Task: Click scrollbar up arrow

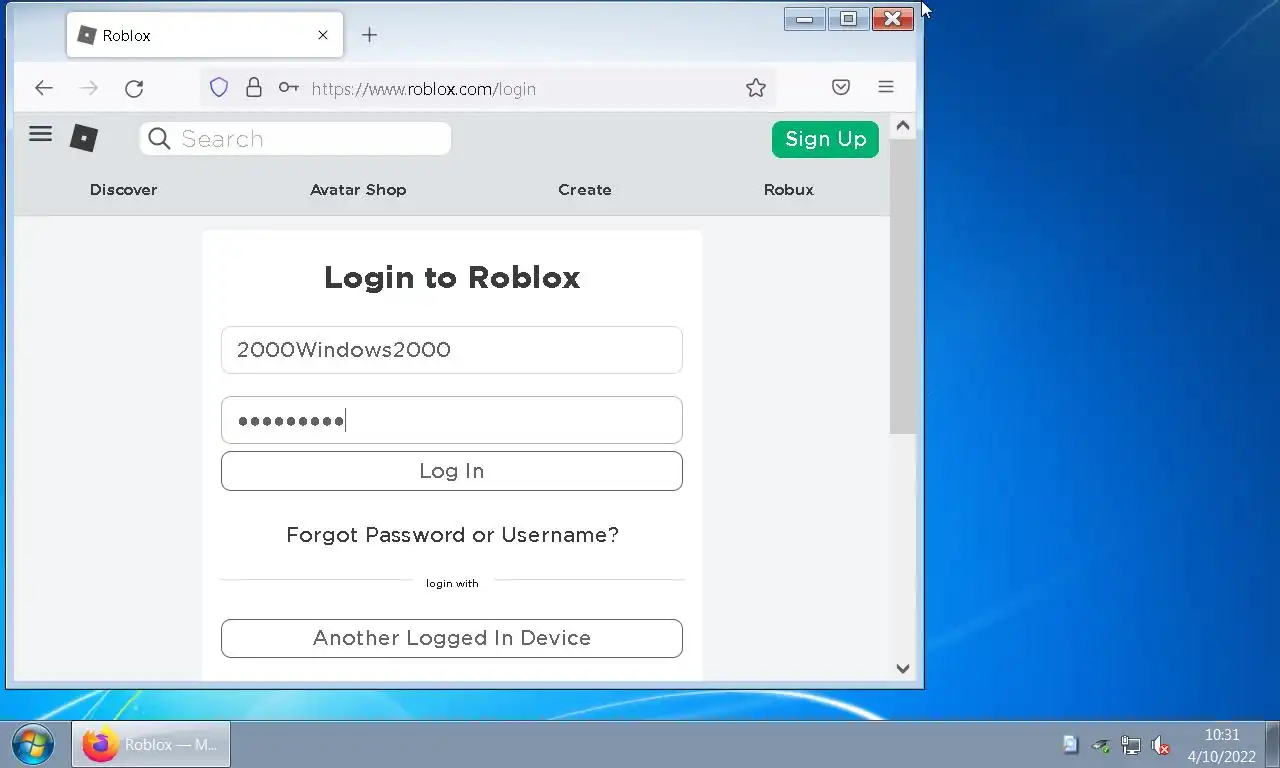Action: (x=902, y=126)
